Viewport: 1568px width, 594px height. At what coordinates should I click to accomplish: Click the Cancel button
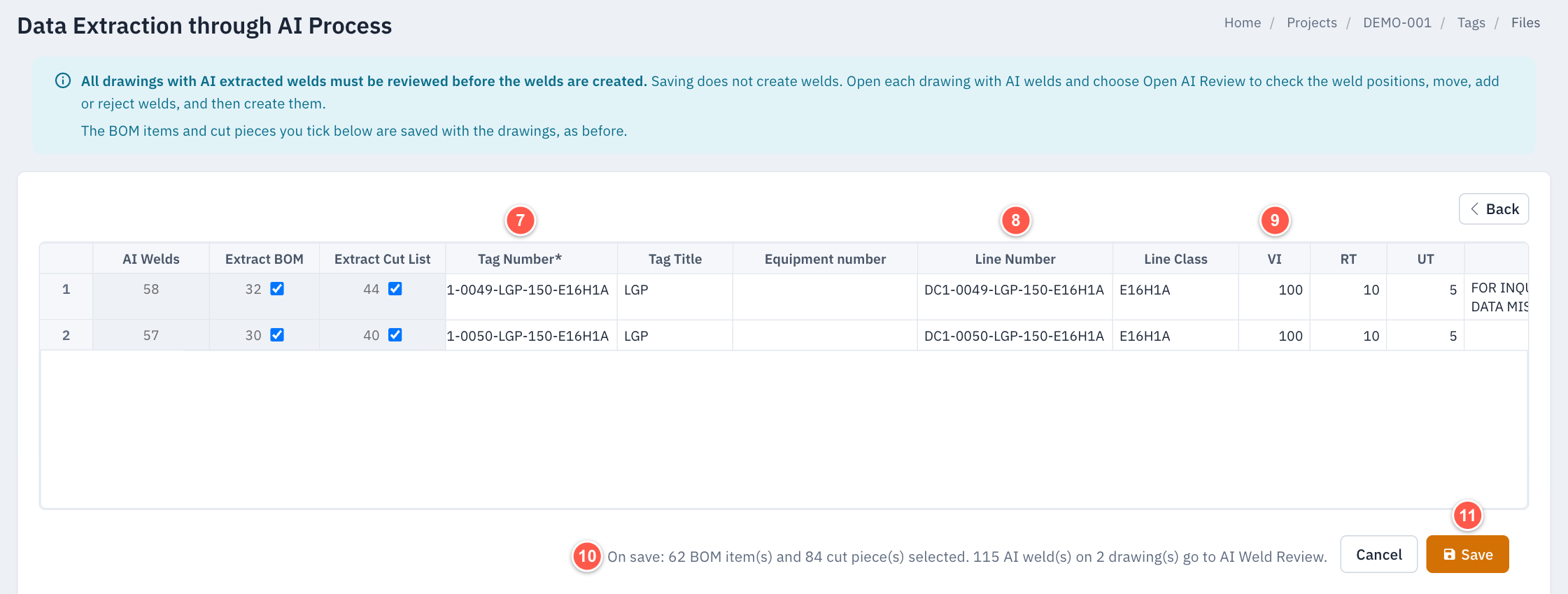pos(1379,554)
